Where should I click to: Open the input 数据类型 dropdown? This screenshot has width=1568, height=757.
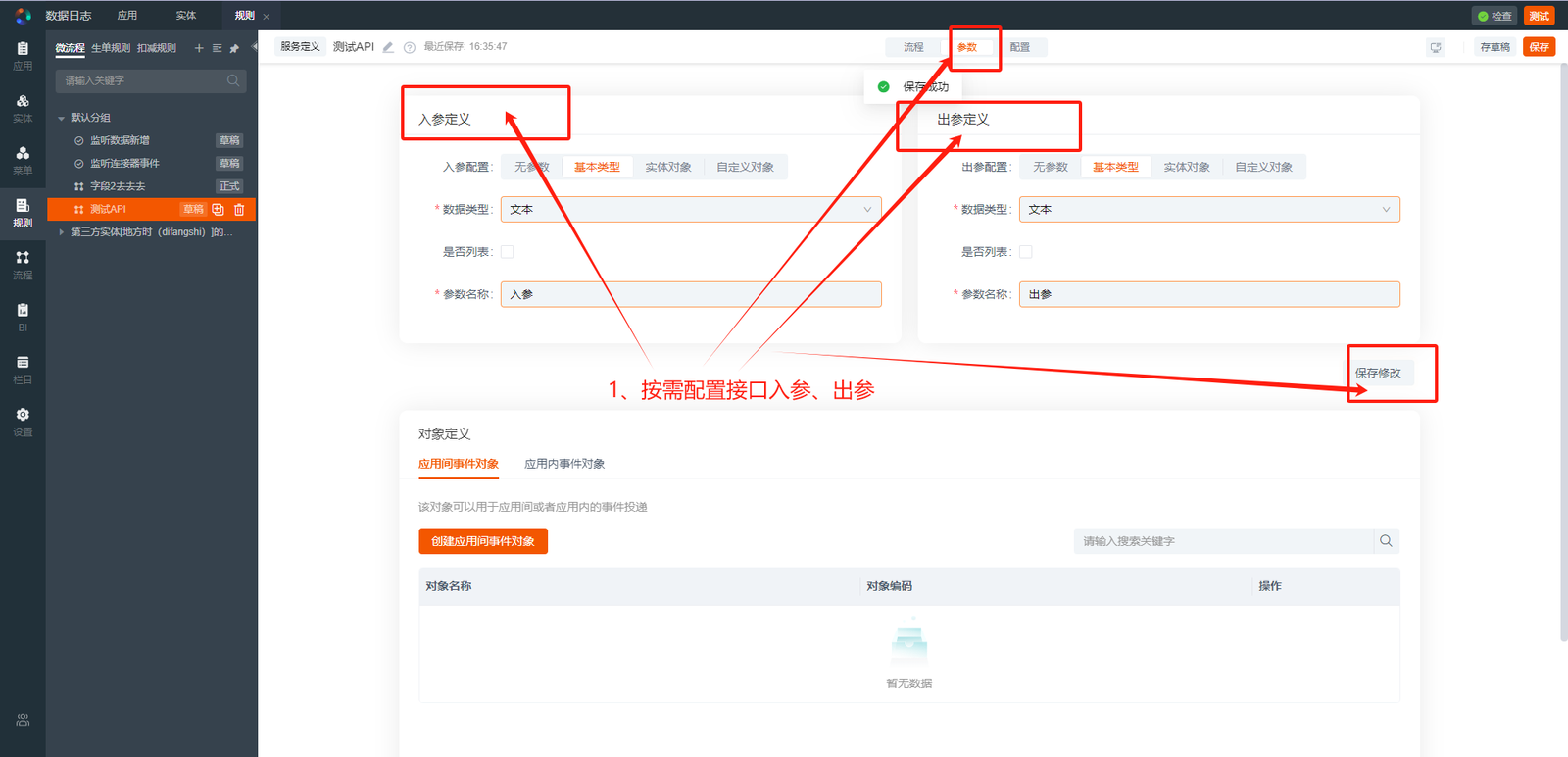pyautogui.click(x=690, y=209)
